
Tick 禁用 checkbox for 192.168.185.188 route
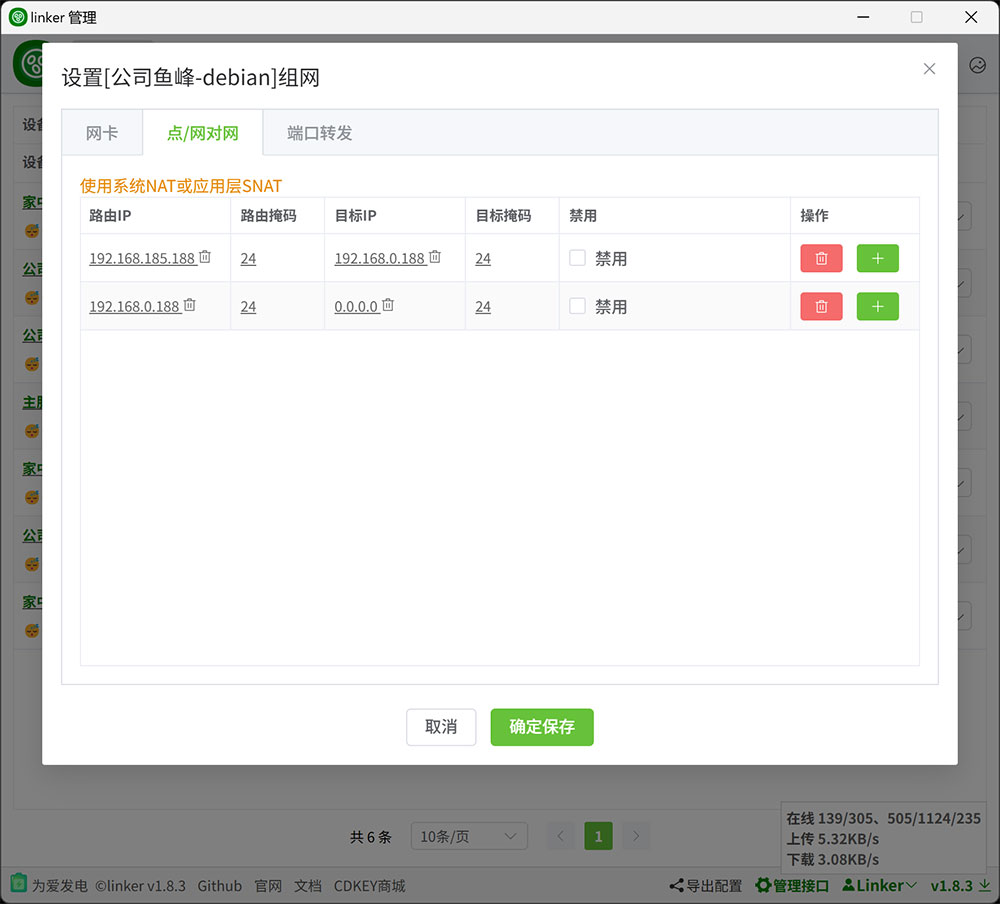point(577,258)
